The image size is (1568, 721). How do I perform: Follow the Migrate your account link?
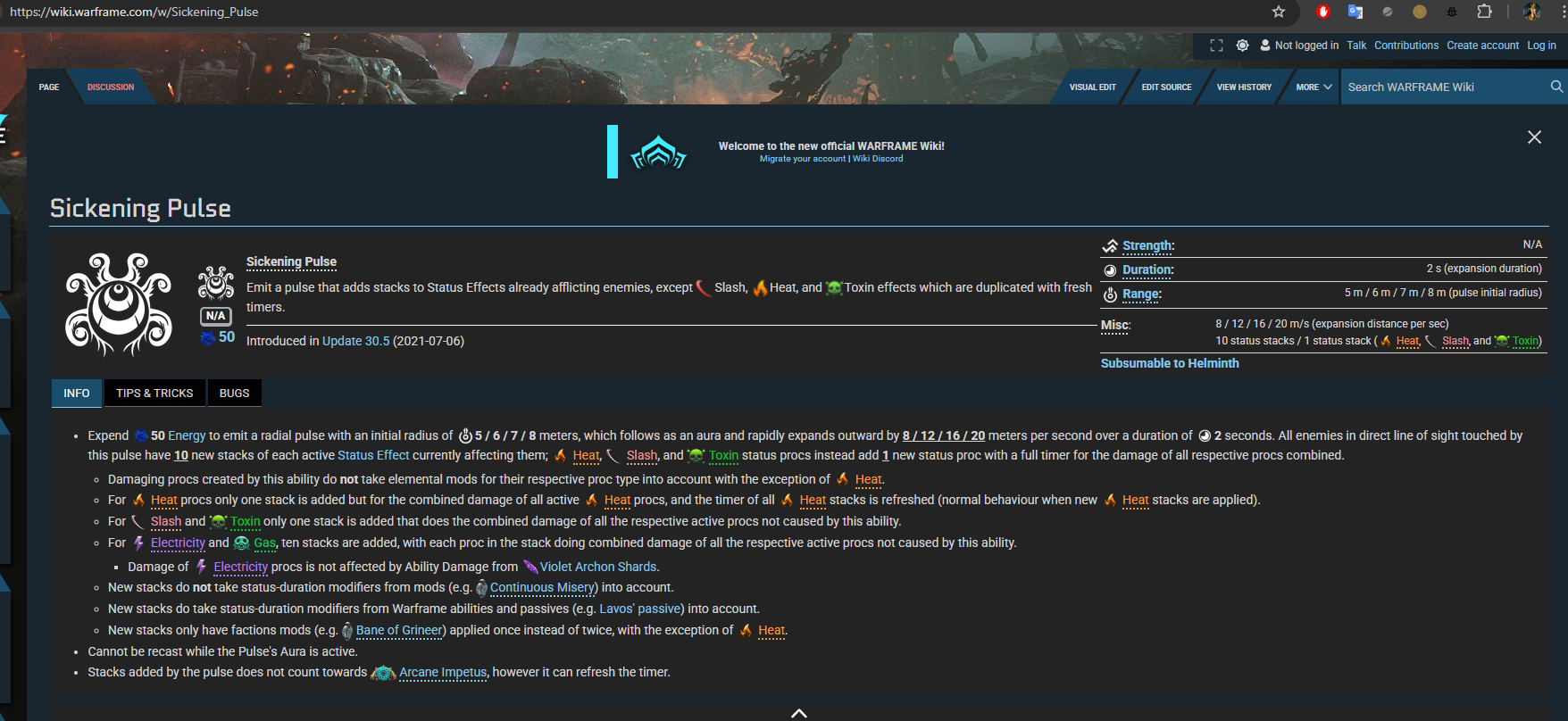click(x=803, y=159)
